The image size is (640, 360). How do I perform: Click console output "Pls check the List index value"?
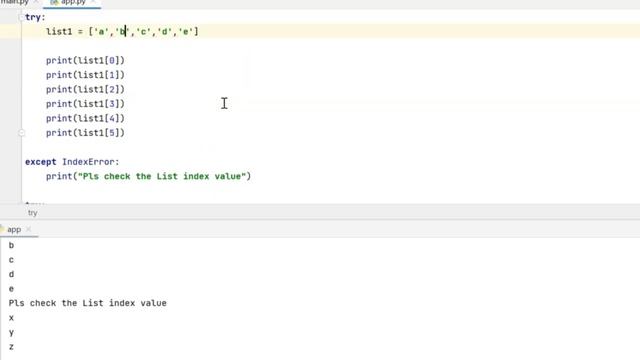(x=87, y=303)
